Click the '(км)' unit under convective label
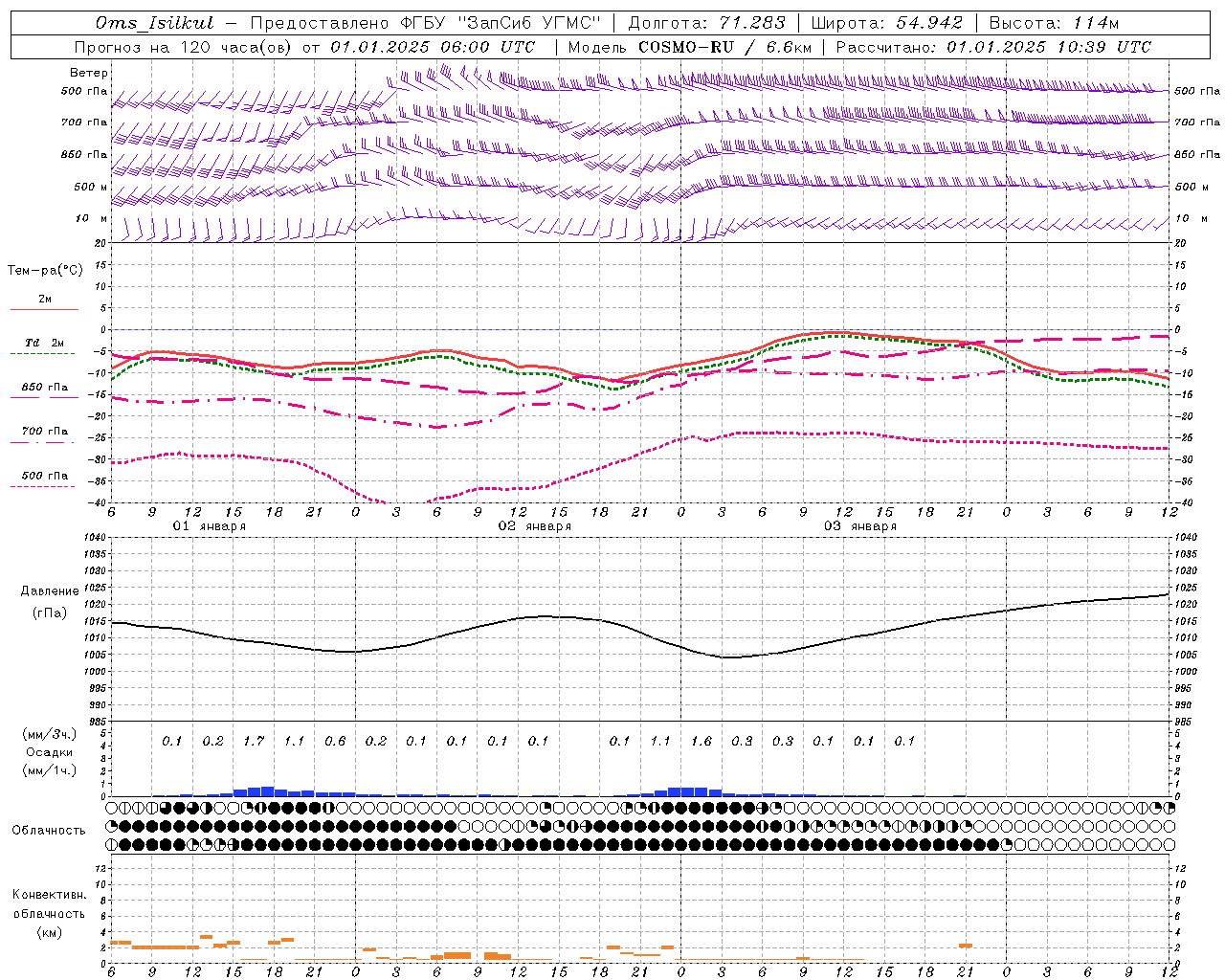The image size is (1225, 980). pyautogui.click(x=49, y=932)
